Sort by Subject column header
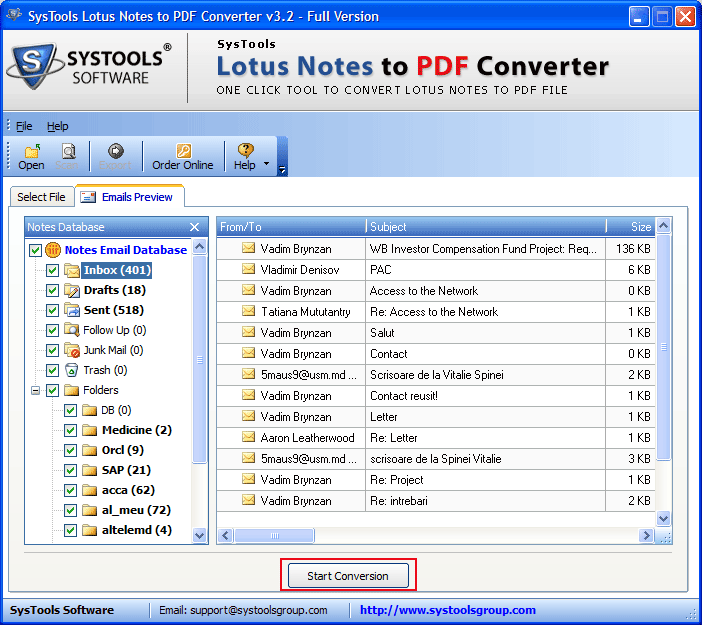Viewport: 702px width, 625px height. click(x=486, y=227)
